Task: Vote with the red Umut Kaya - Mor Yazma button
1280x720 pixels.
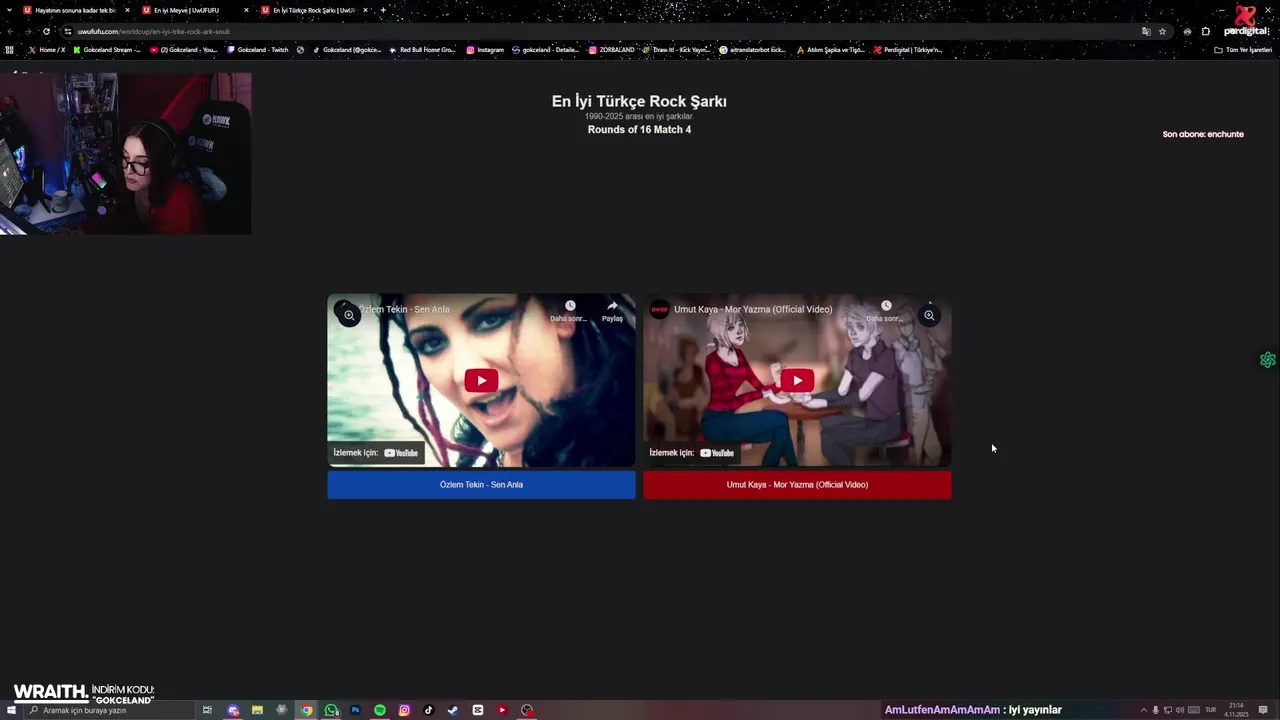Action: [x=797, y=485]
